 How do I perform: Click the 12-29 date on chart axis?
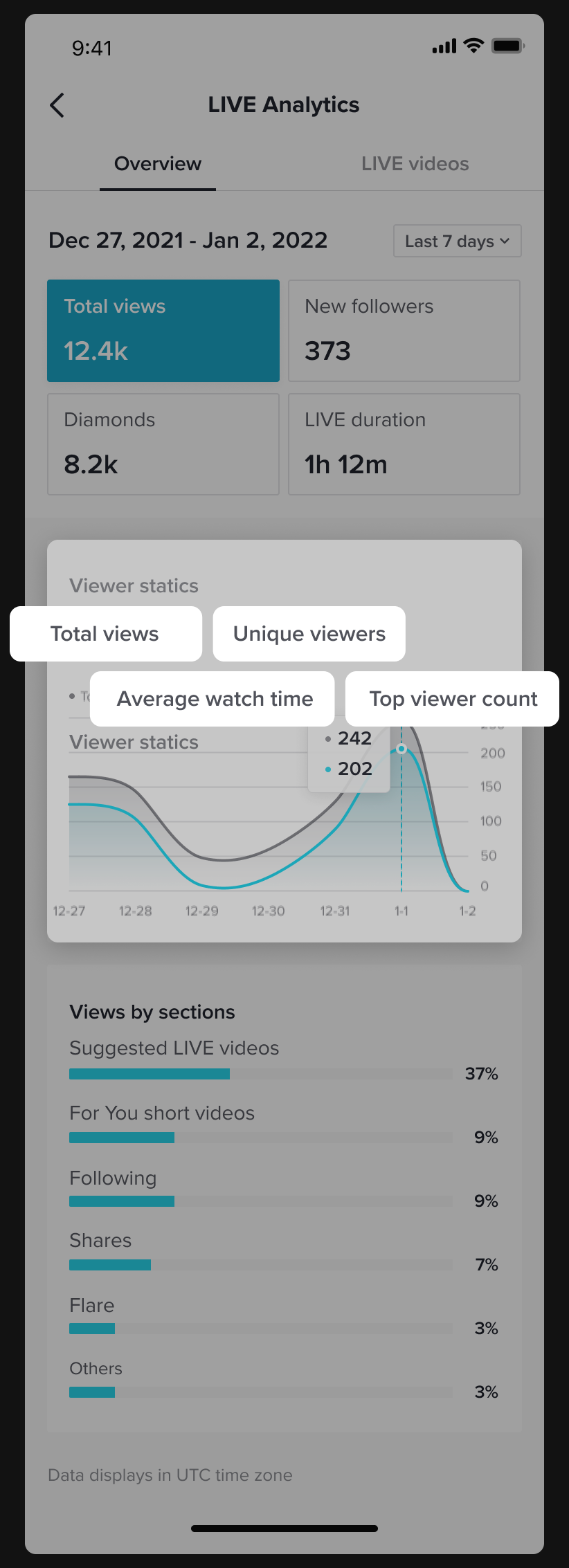pos(201,911)
